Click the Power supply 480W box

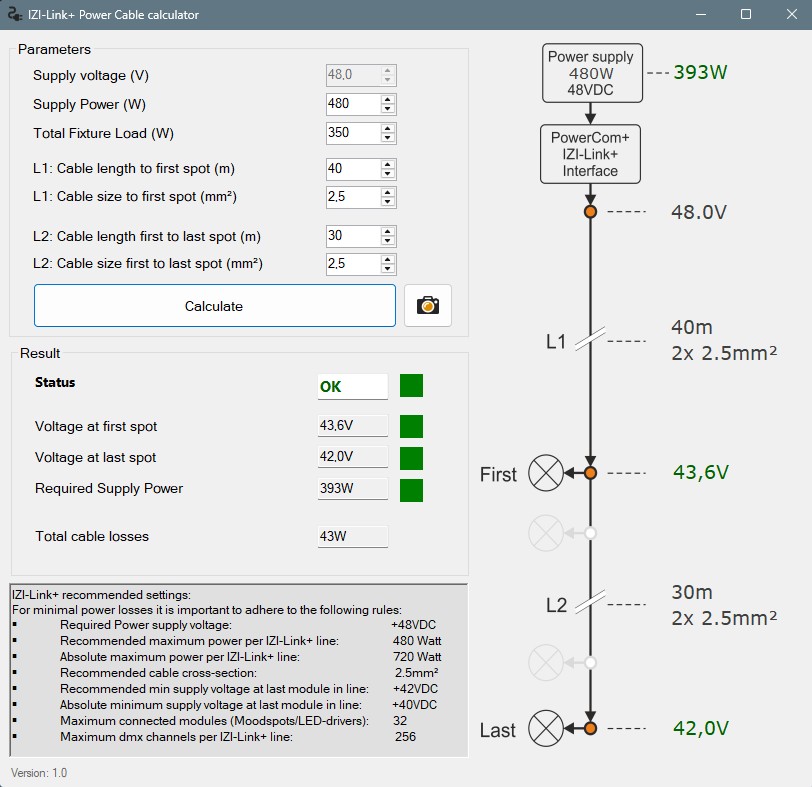pyautogui.click(x=590, y=73)
